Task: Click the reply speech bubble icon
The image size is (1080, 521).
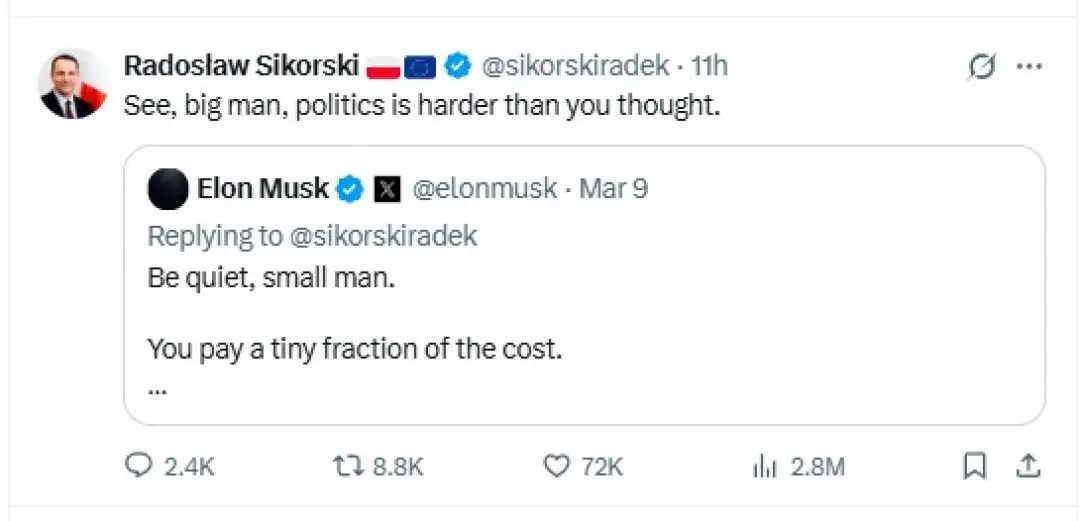Action: coord(138,465)
